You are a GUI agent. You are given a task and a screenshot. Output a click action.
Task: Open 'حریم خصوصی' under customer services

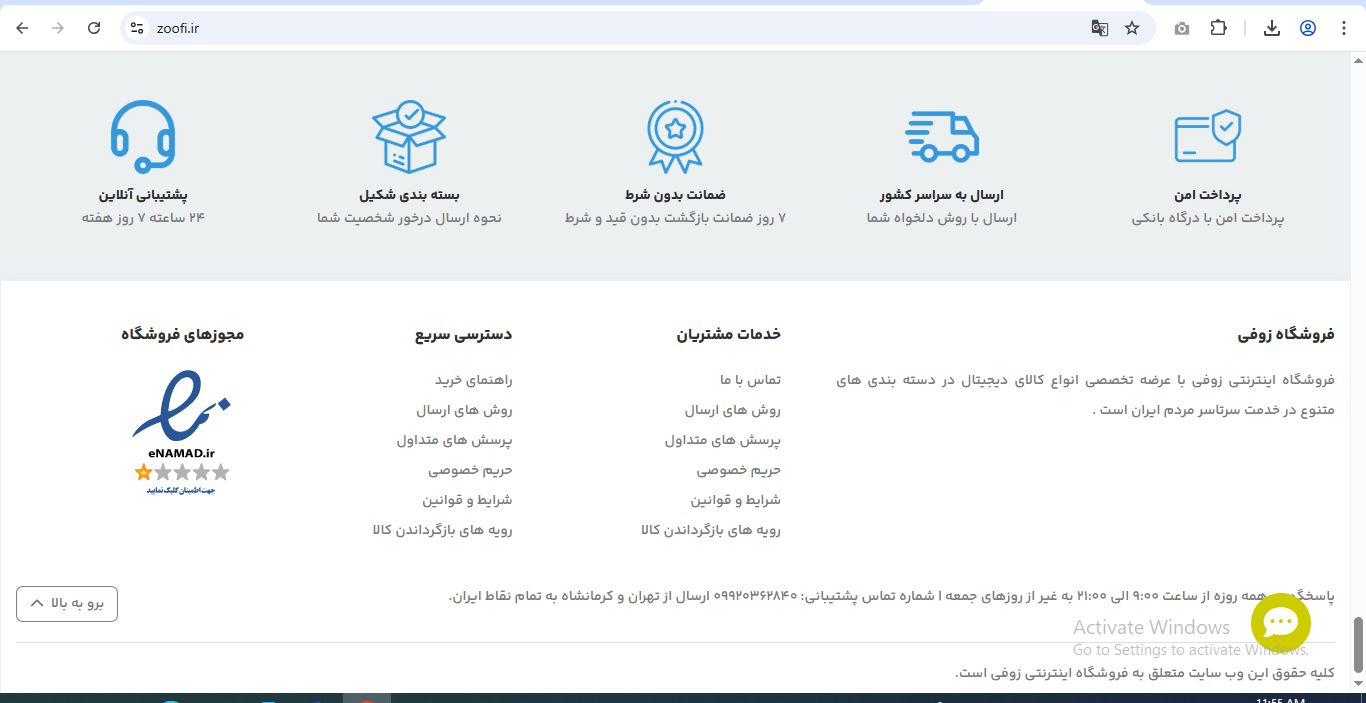tap(738, 469)
